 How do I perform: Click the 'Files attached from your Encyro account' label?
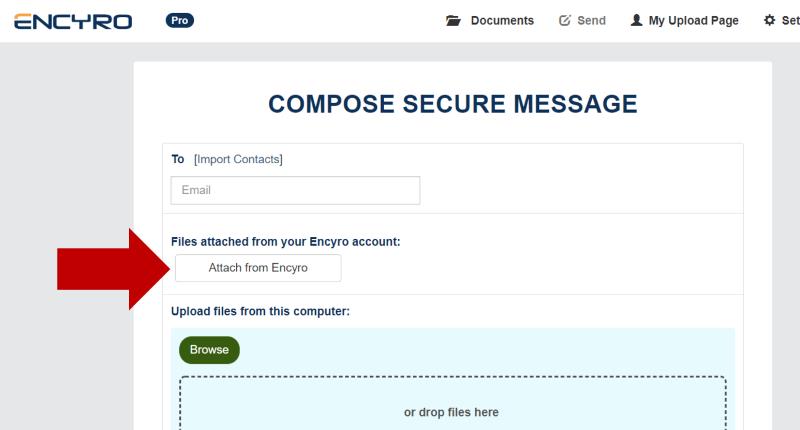click(286, 242)
